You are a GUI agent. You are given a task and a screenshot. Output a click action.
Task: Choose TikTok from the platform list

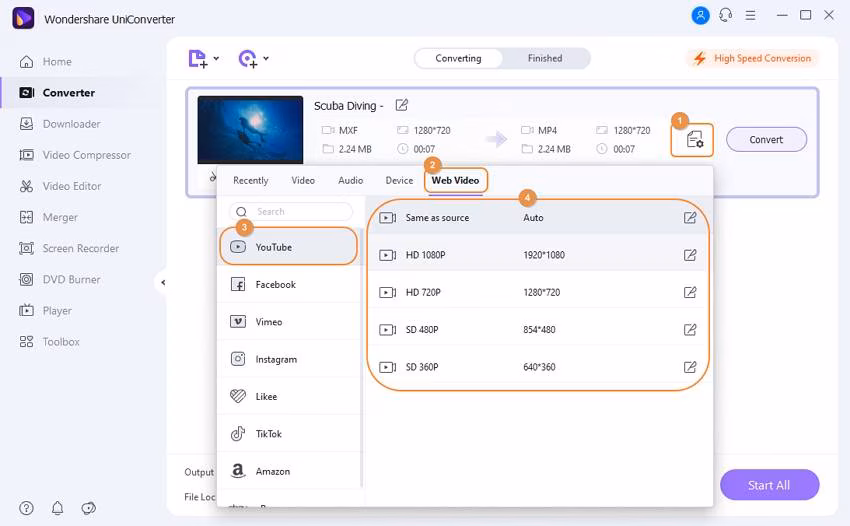coord(289,434)
